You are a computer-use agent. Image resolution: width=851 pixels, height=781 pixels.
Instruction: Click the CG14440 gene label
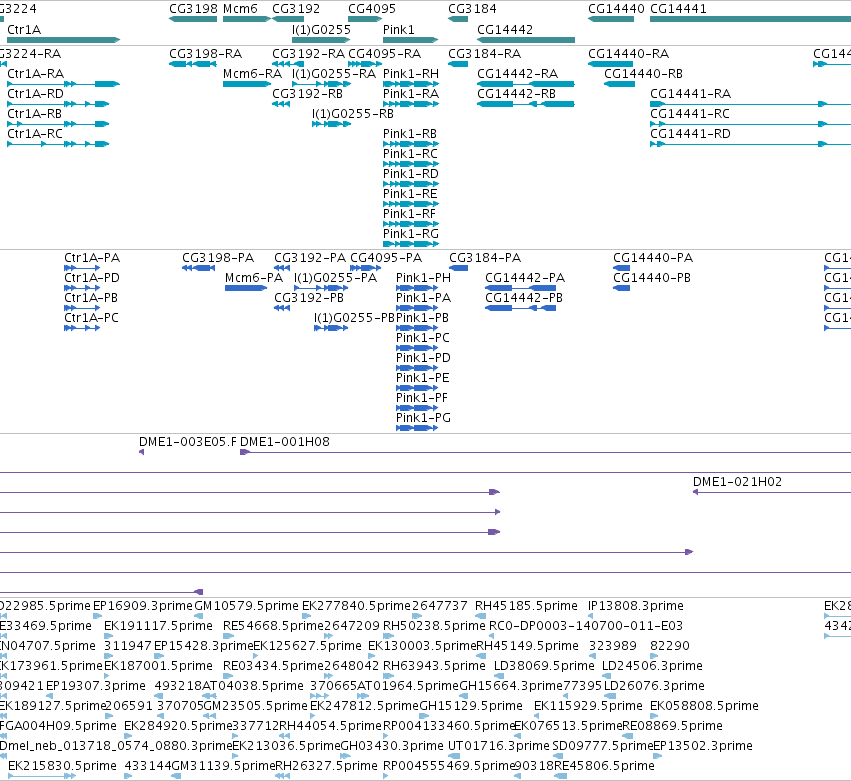(x=617, y=9)
